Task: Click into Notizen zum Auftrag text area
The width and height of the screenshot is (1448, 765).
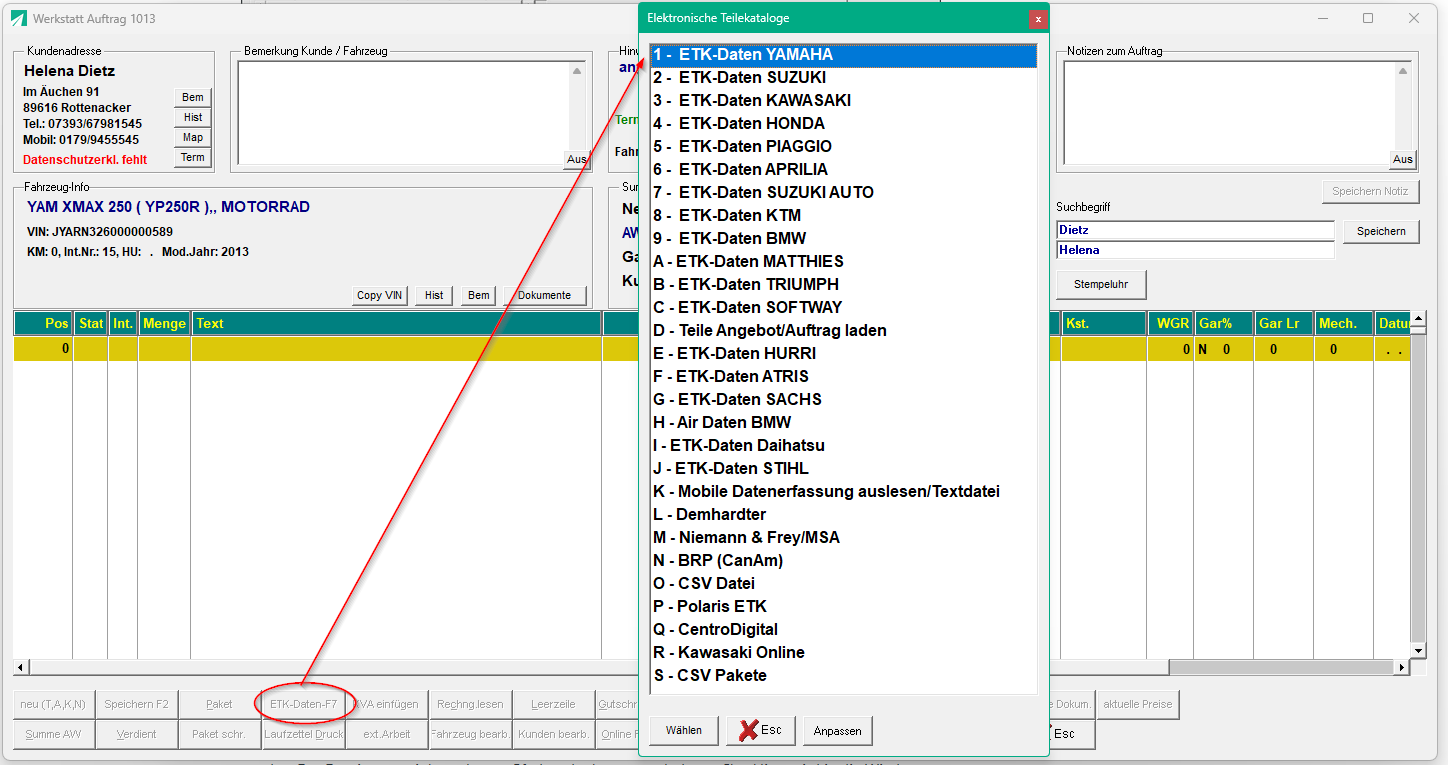Action: click(1230, 112)
